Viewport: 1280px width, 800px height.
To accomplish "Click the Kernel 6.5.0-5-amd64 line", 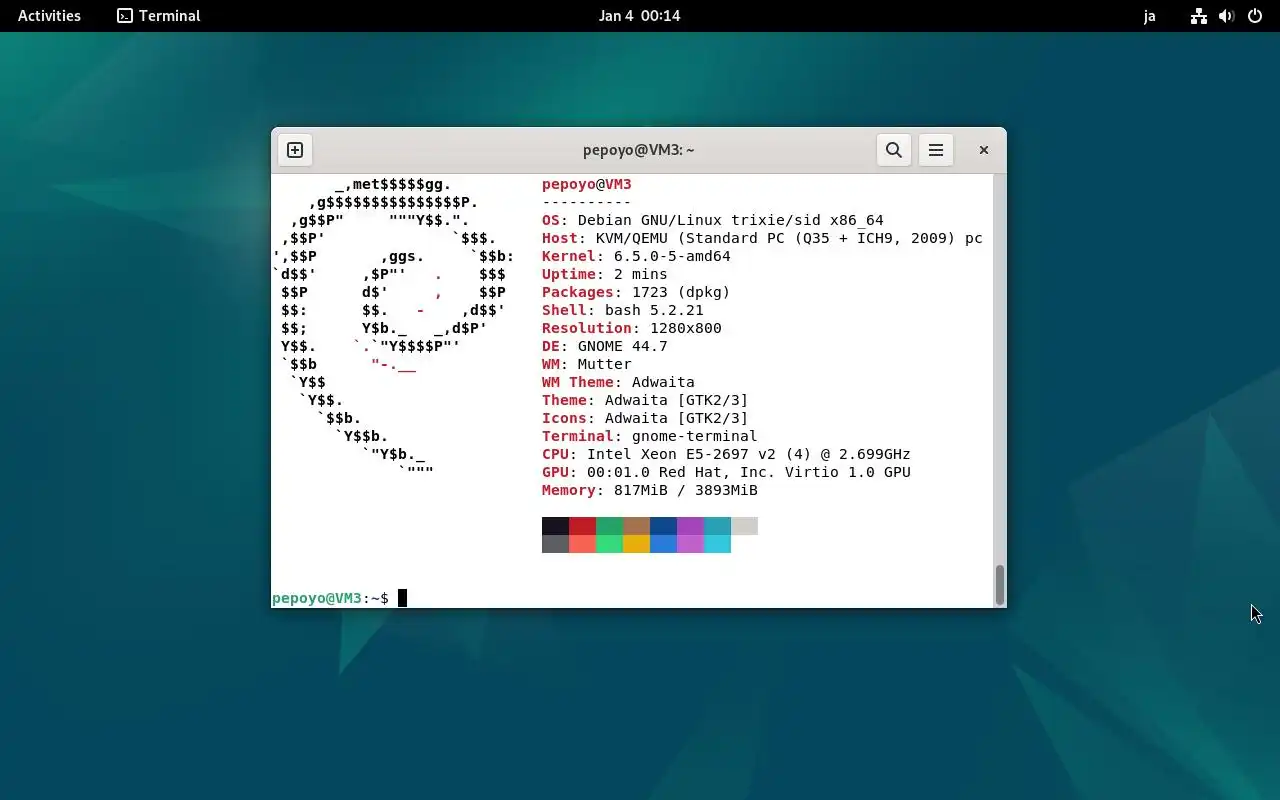I will [x=636, y=256].
